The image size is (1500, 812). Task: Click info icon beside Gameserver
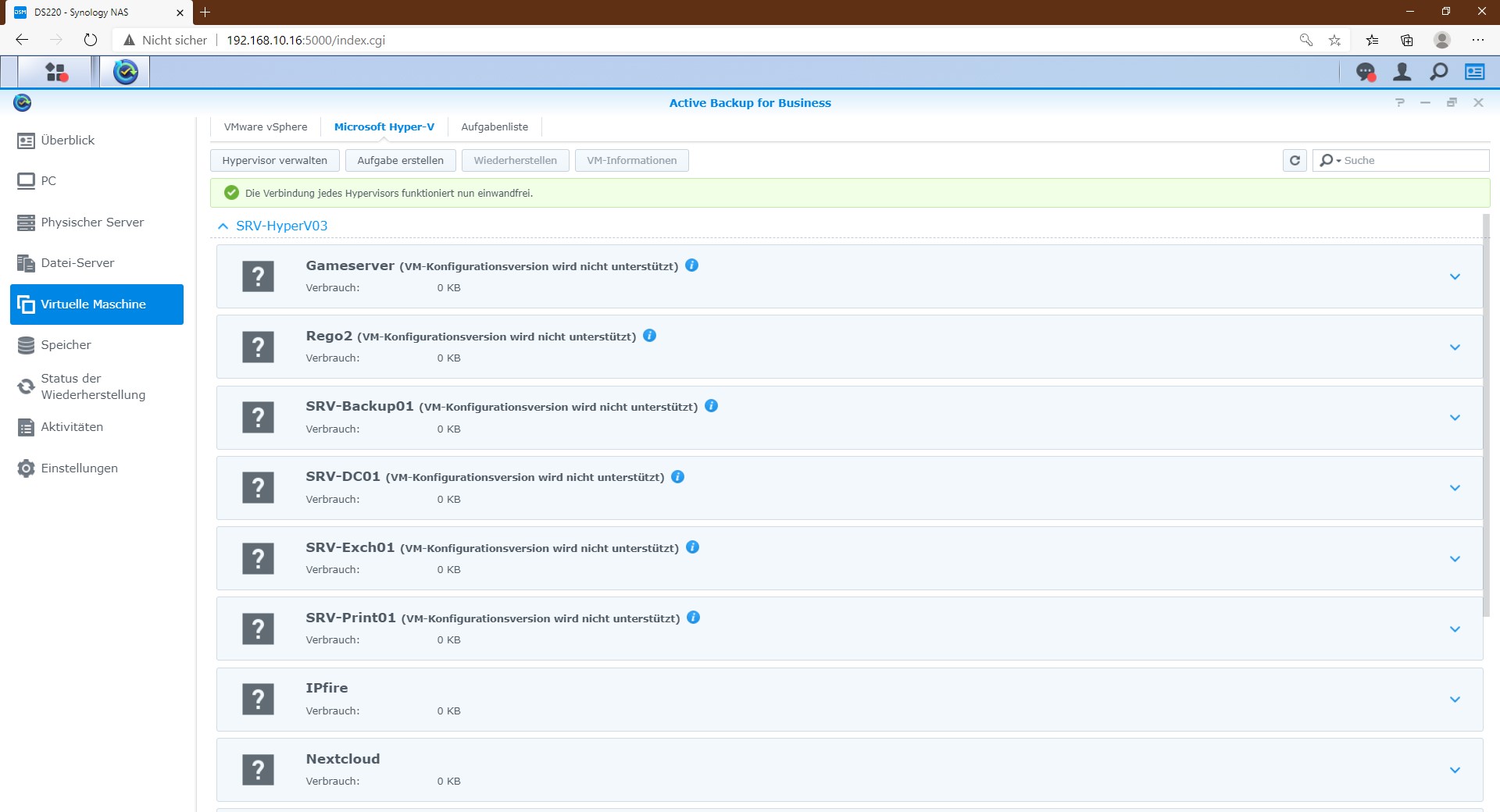691,265
